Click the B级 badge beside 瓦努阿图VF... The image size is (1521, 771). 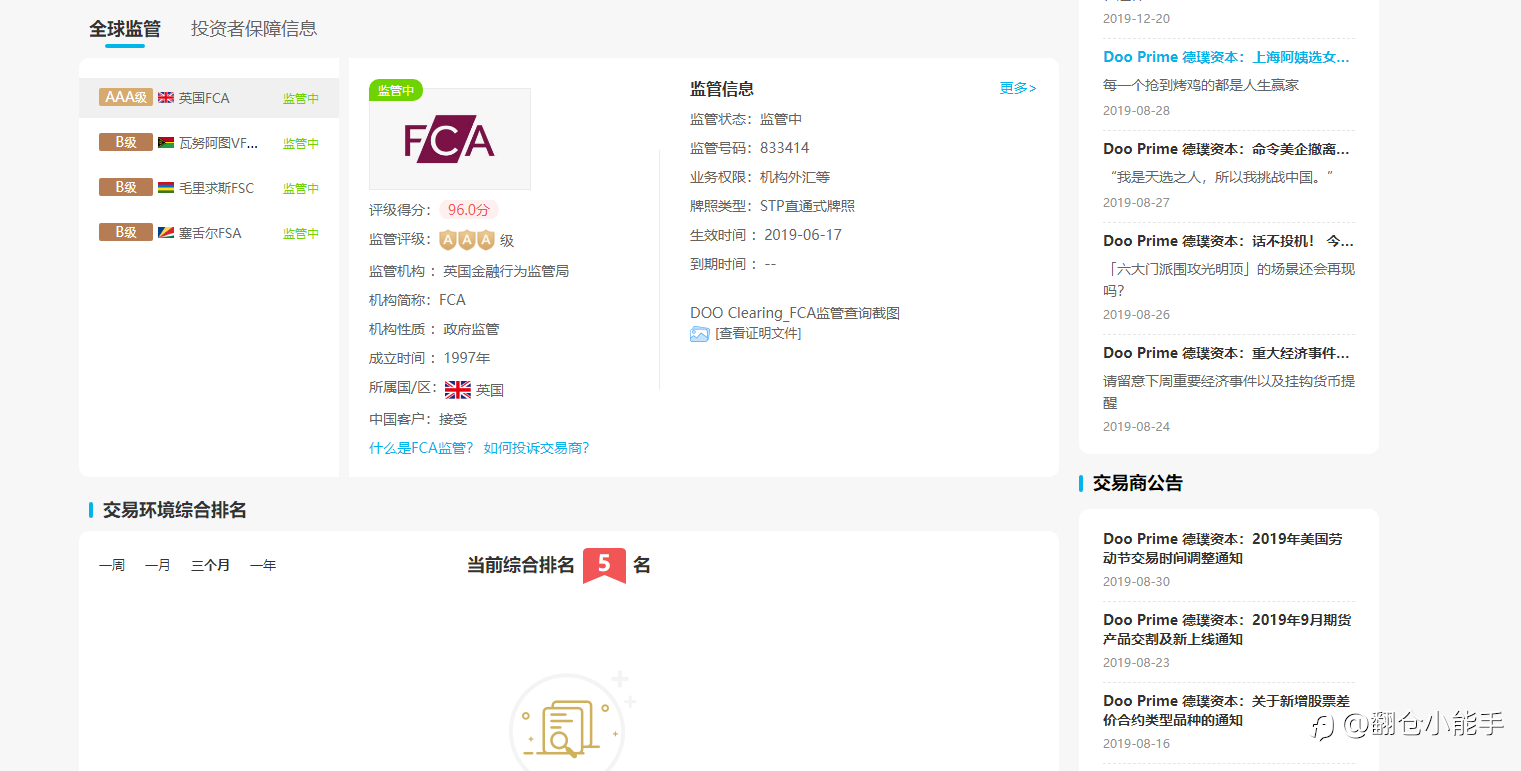(x=126, y=142)
